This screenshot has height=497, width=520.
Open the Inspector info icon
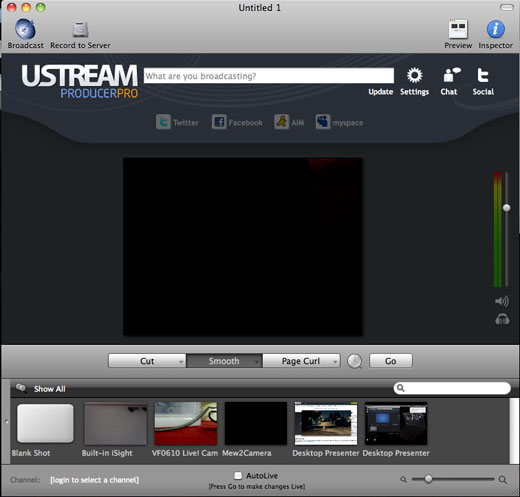(x=496, y=29)
